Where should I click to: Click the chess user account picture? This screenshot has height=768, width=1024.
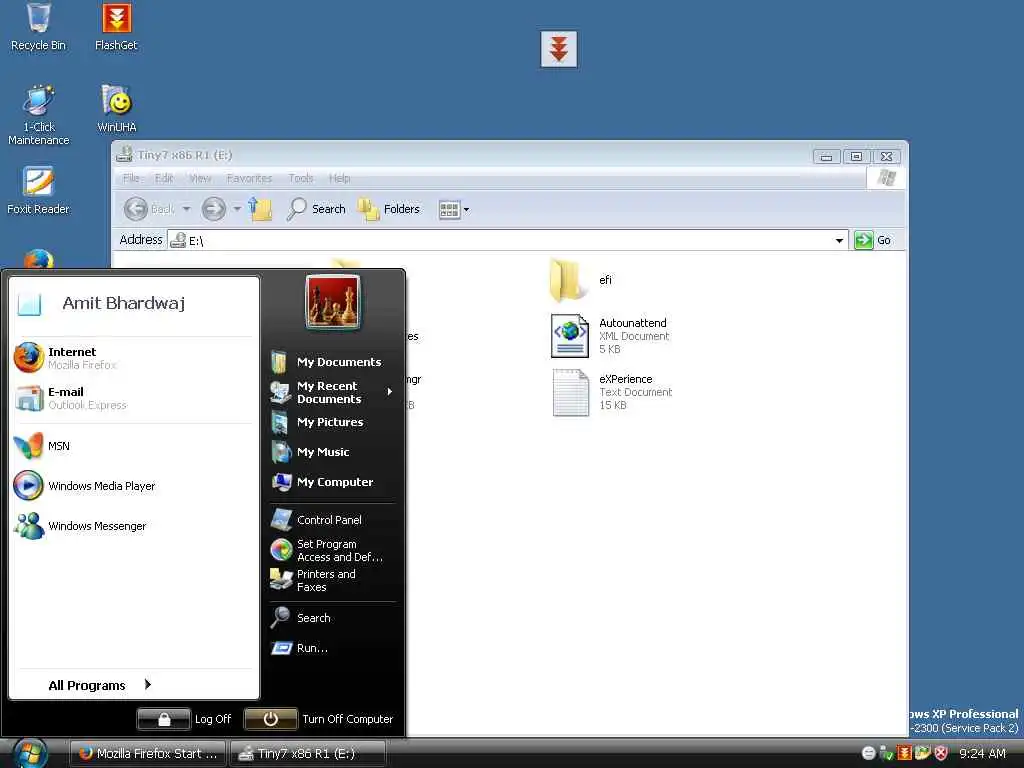tap(332, 302)
